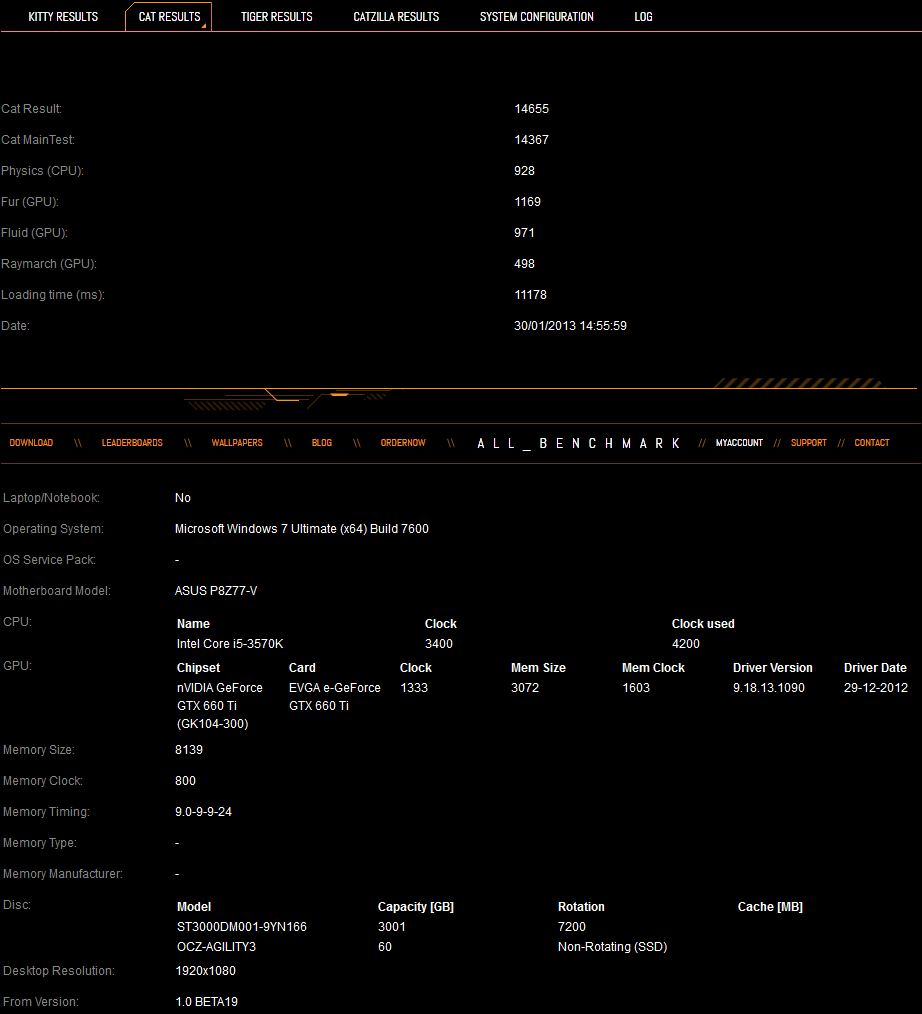Viewport: 922px width, 1014px height.
Task: Click the driver date 29-12-2012
Action: coord(875,688)
